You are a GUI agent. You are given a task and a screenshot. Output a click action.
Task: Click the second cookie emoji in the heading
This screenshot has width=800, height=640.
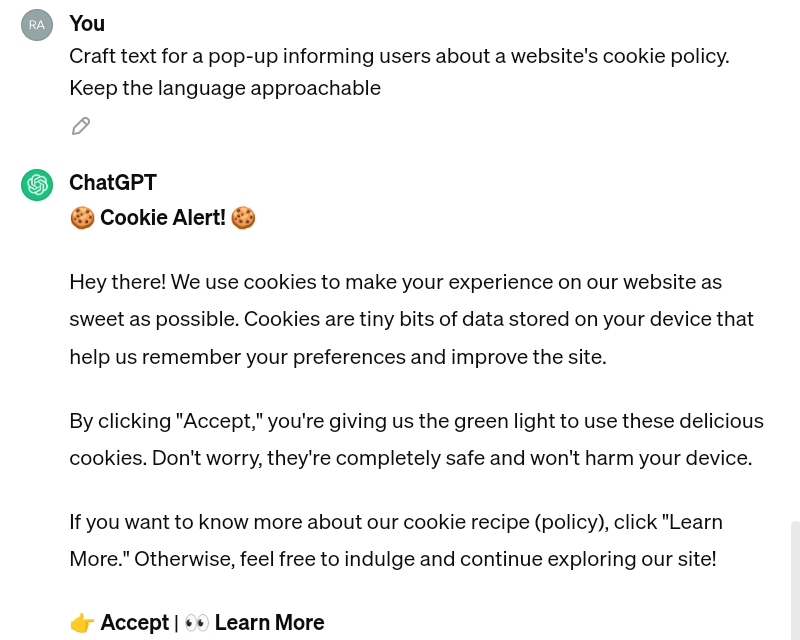243,217
